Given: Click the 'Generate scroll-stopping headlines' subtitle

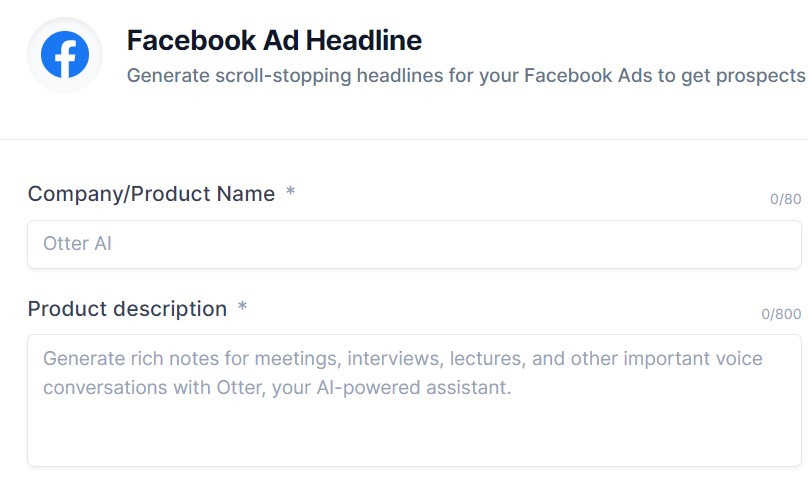Looking at the screenshot, I should point(466,76).
